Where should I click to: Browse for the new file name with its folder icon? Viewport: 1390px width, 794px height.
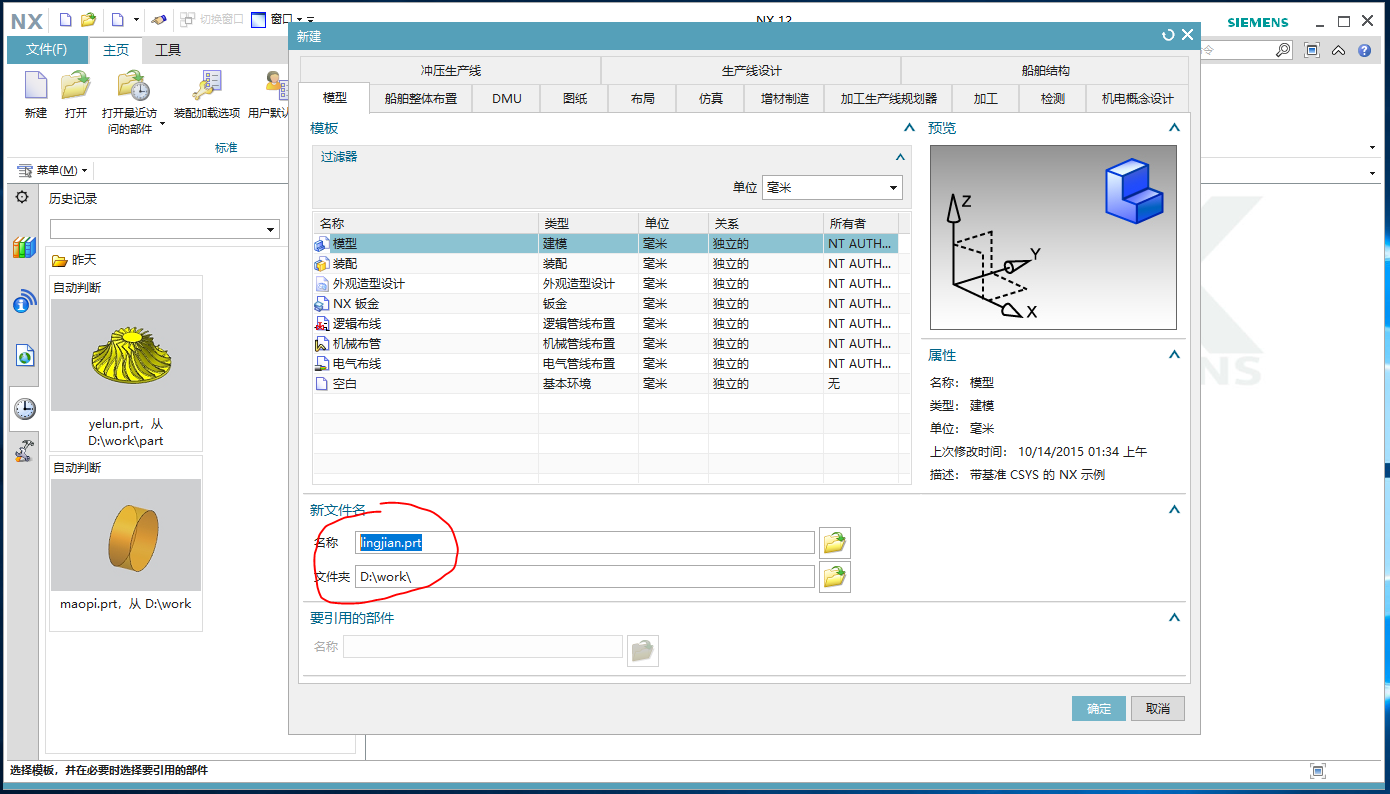(x=834, y=543)
